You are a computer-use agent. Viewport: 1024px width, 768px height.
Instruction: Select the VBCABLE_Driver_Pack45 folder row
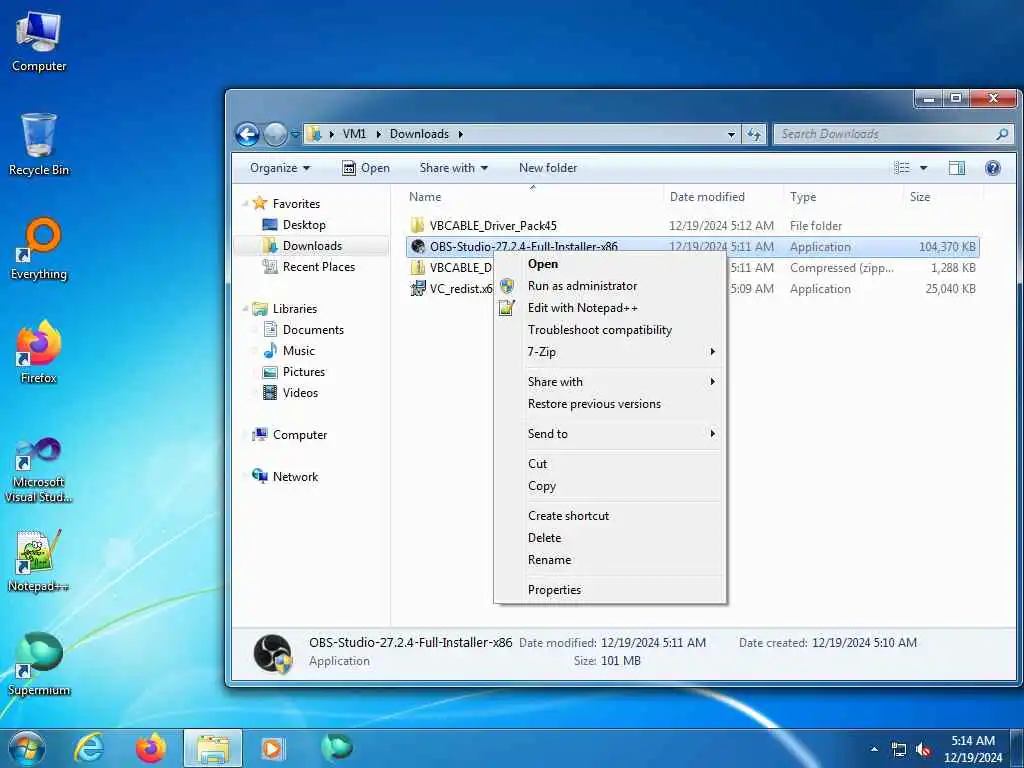click(x=692, y=226)
